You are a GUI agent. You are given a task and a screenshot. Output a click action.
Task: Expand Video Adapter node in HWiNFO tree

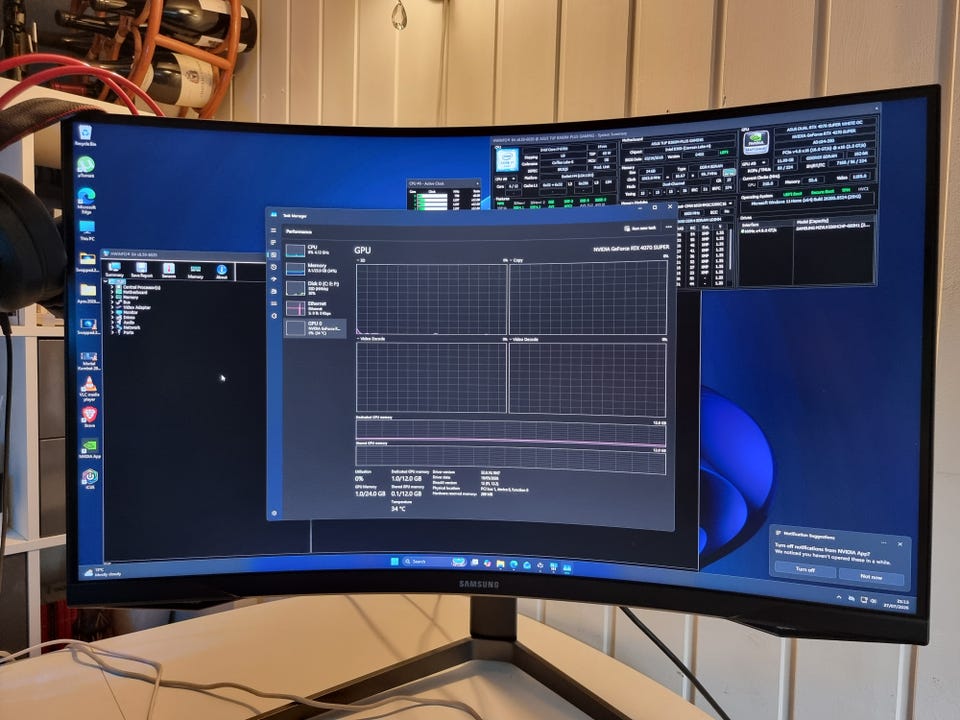pyautogui.click(x=112, y=307)
